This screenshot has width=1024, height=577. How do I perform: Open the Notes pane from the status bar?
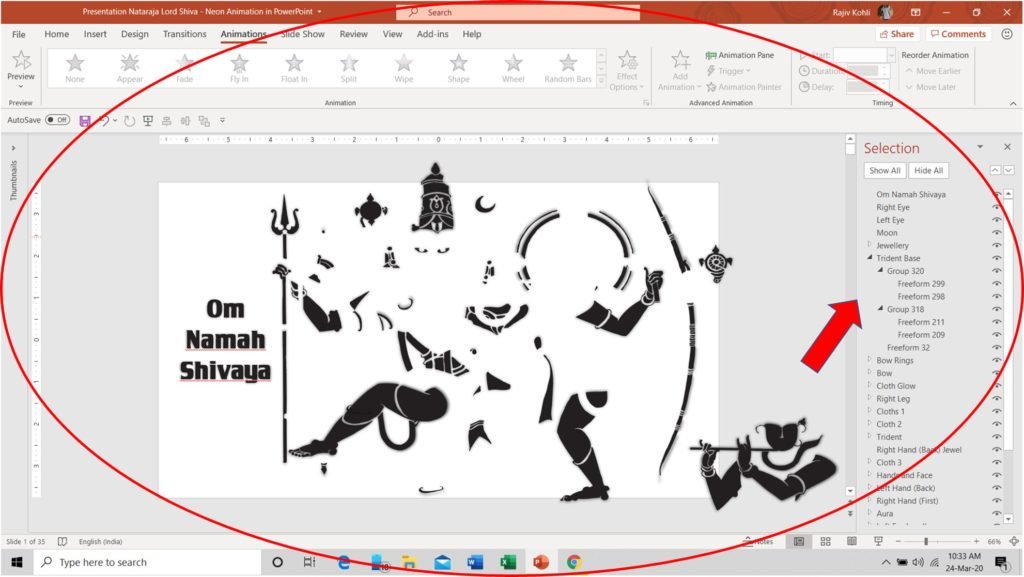click(x=758, y=542)
